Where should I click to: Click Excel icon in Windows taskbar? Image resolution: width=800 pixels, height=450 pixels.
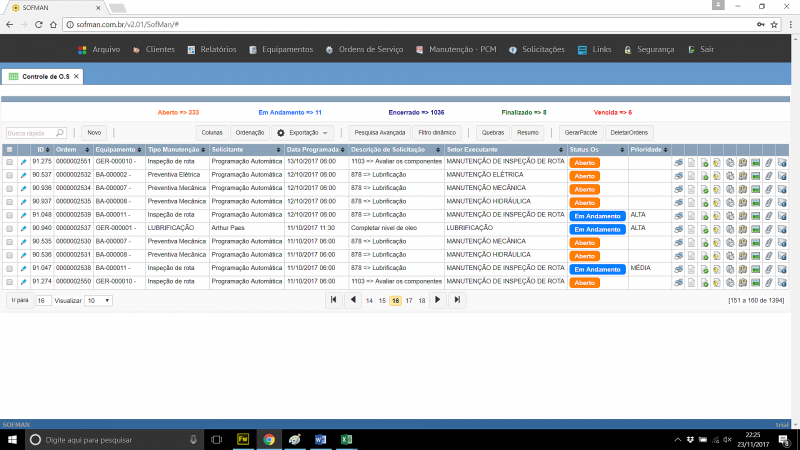click(346, 439)
